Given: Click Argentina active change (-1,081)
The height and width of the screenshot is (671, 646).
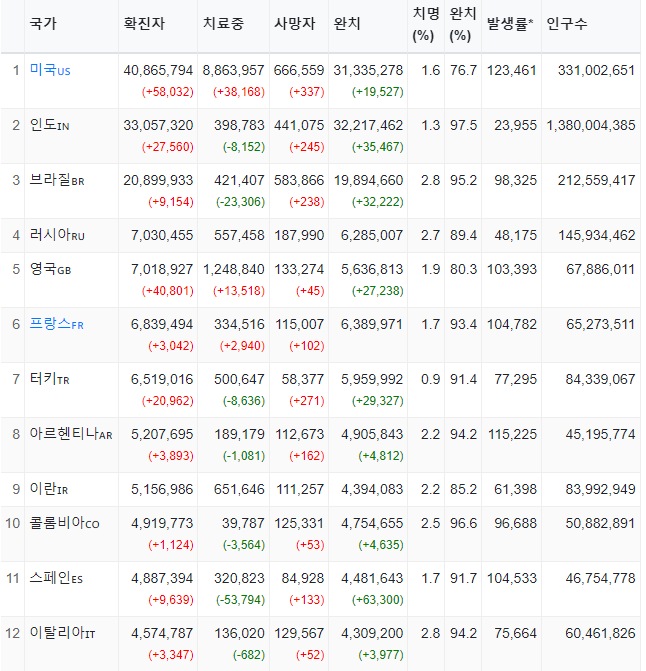Looking at the screenshot, I should (244, 456).
